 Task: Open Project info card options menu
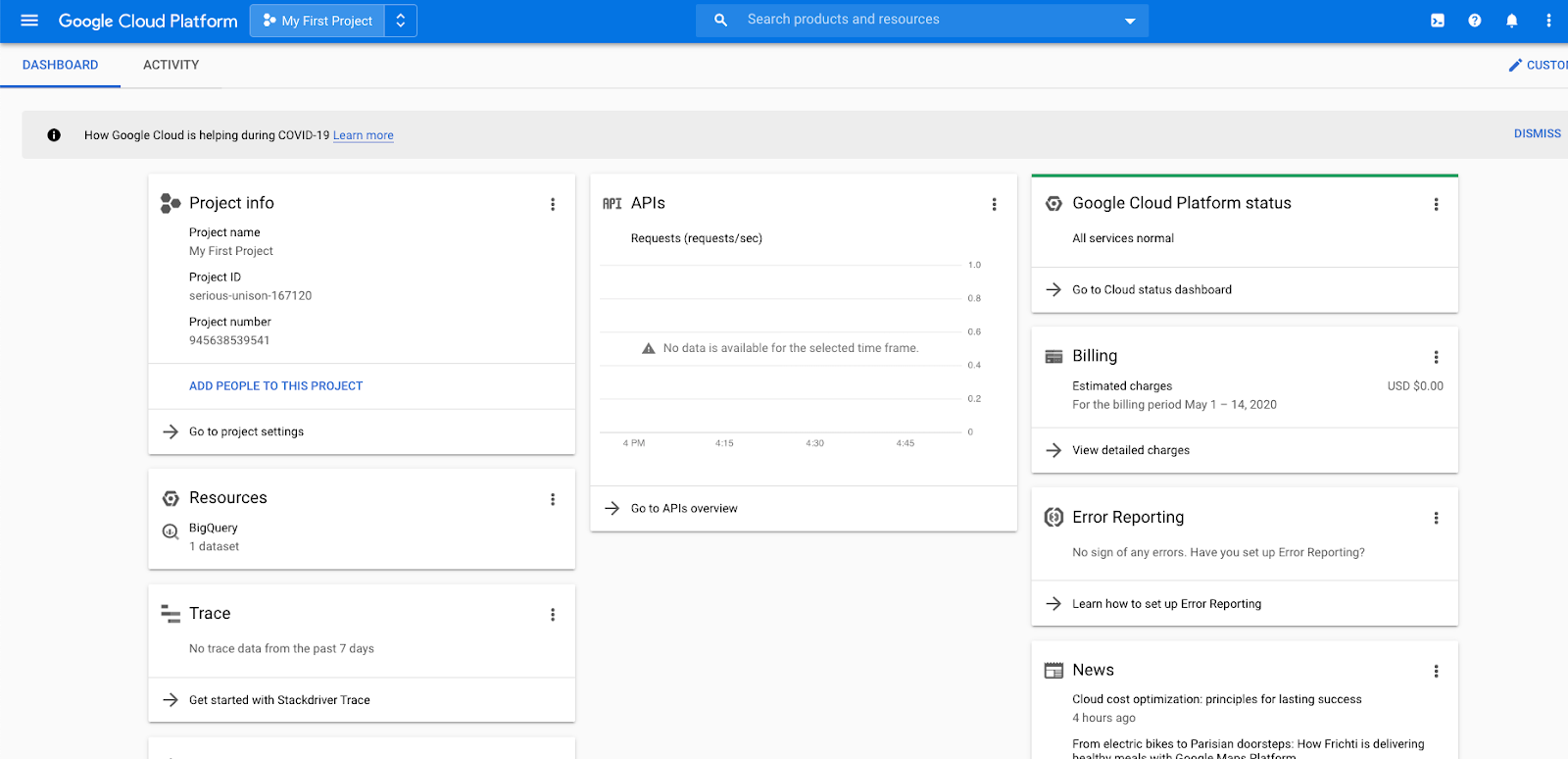[x=553, y=204]
